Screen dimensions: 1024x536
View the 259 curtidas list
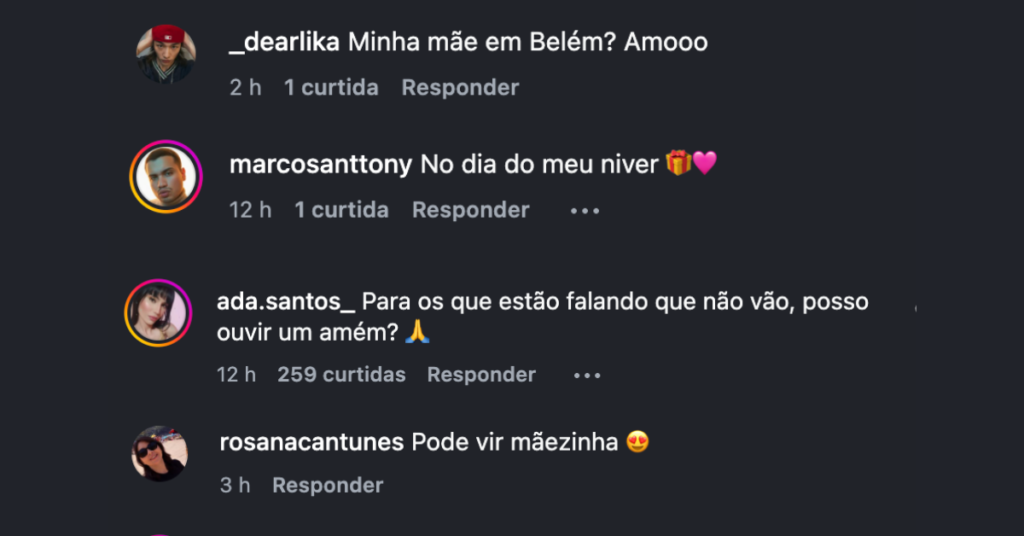coord(341,375)
